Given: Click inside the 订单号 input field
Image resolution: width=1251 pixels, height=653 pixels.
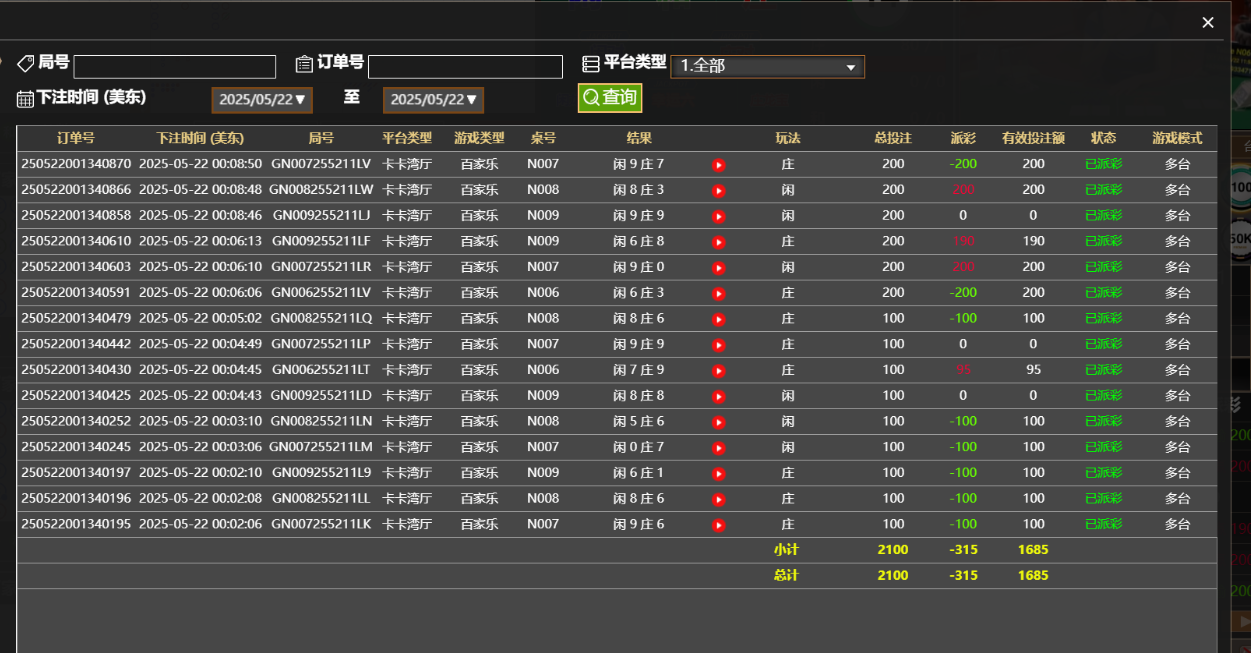Looking at the screenshot, I should pos(464,66).
